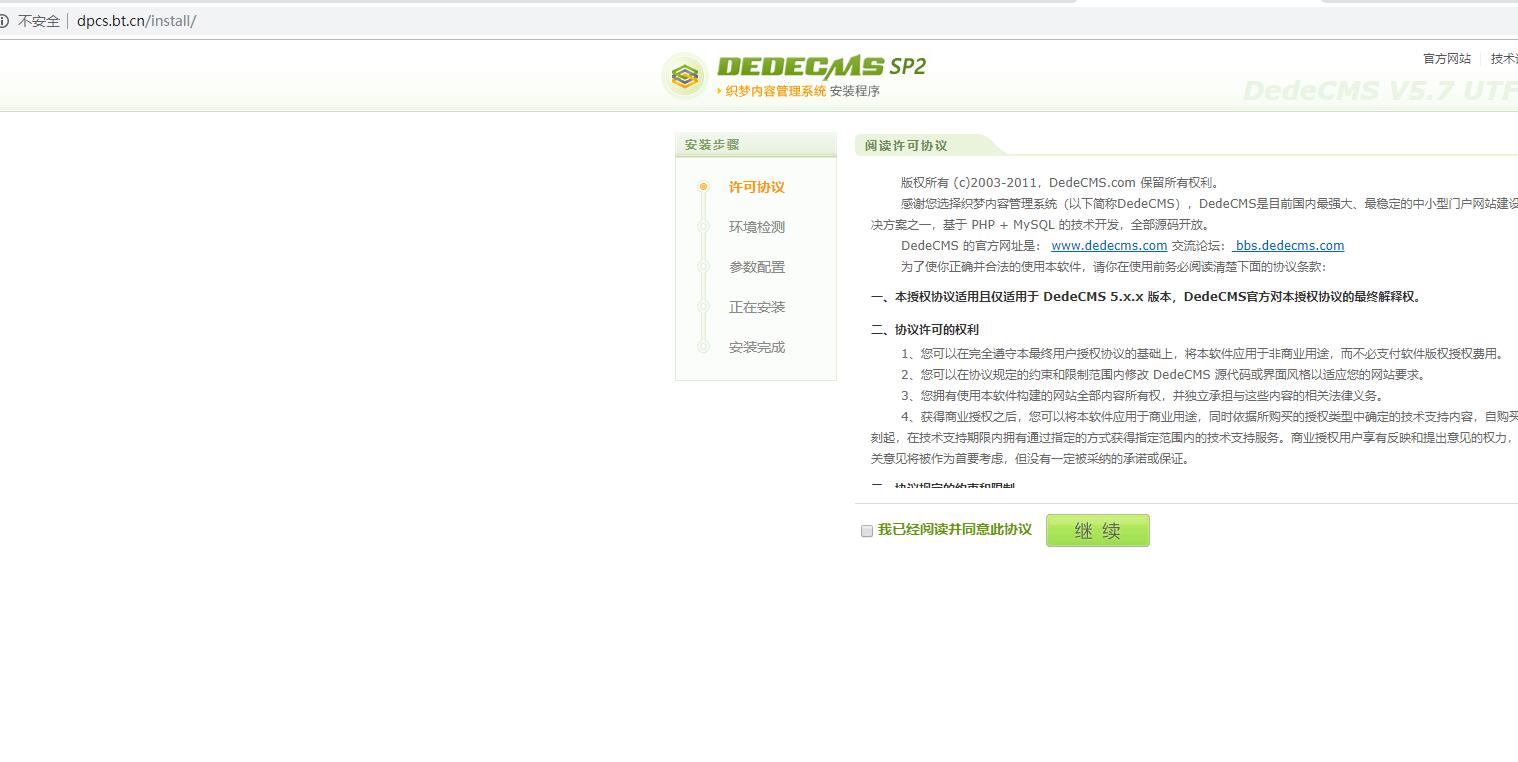Select the 许可协议 step bullet

coord(703,186)
